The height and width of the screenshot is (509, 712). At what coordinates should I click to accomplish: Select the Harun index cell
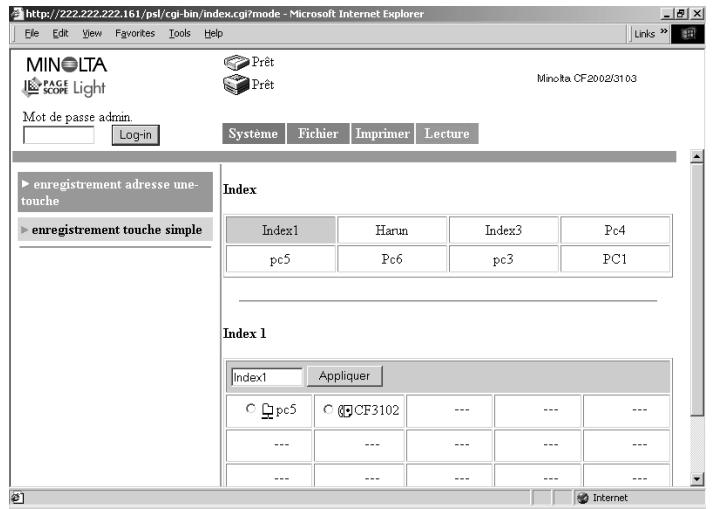pyautogui.click(x=392, y=230)
